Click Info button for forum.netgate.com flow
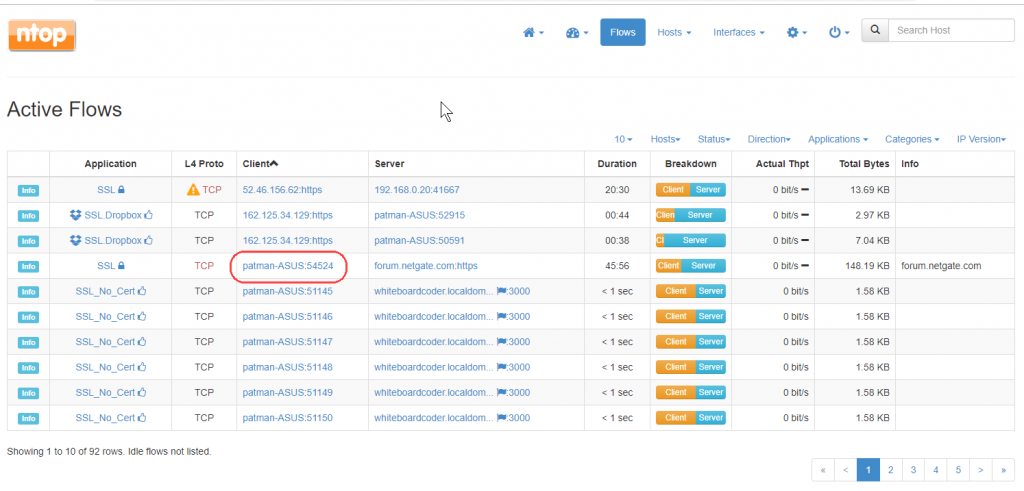1024x491 pixels. point(28,266)
